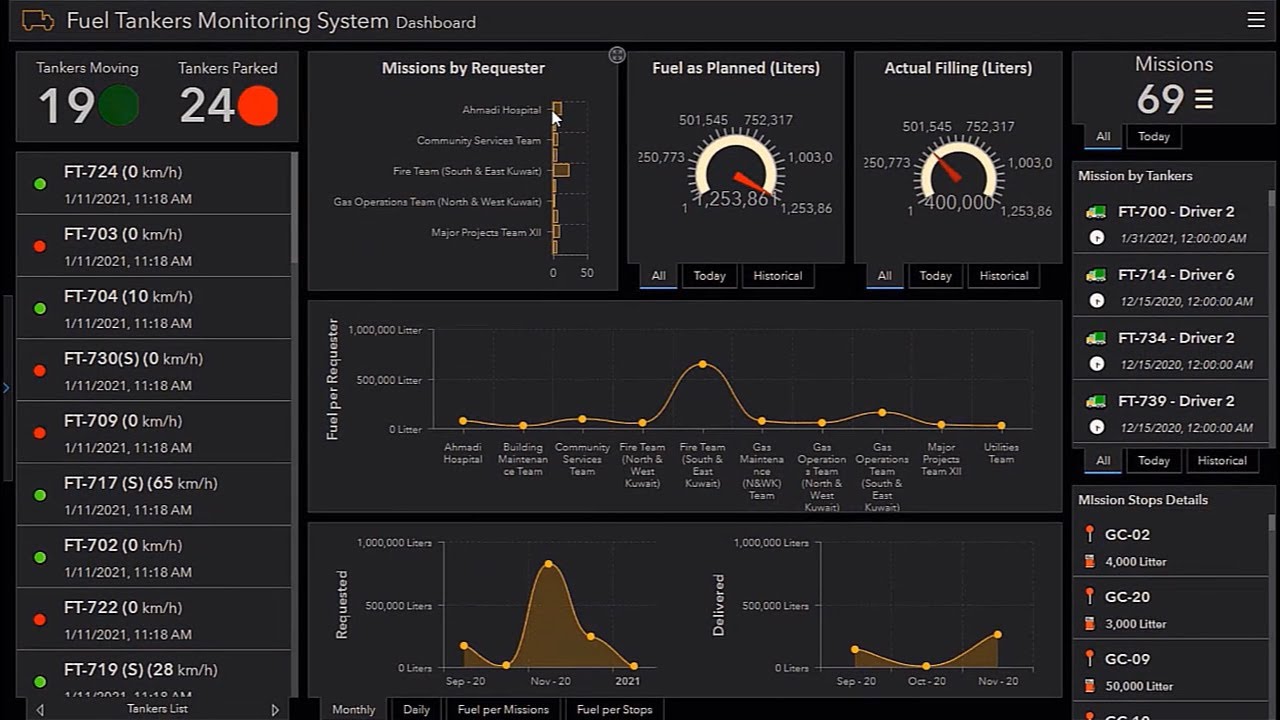Screen dimensions: 1280x720
Task: Expand the collapsed left side panel arrow
Action: coord(6,387)
